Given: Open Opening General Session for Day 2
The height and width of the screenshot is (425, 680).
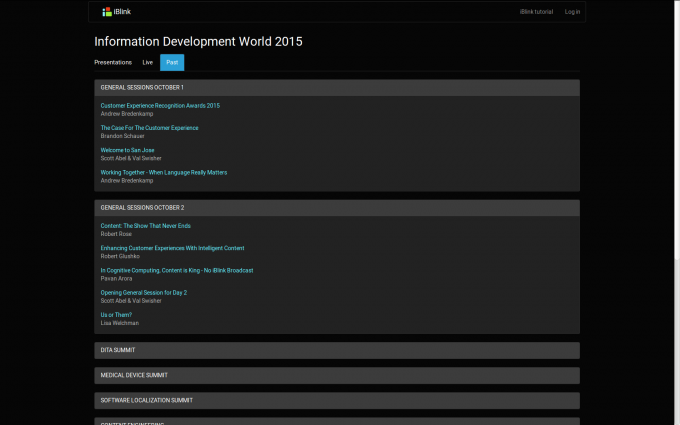Looking at the screenshot, I should (x=144, y=293).
